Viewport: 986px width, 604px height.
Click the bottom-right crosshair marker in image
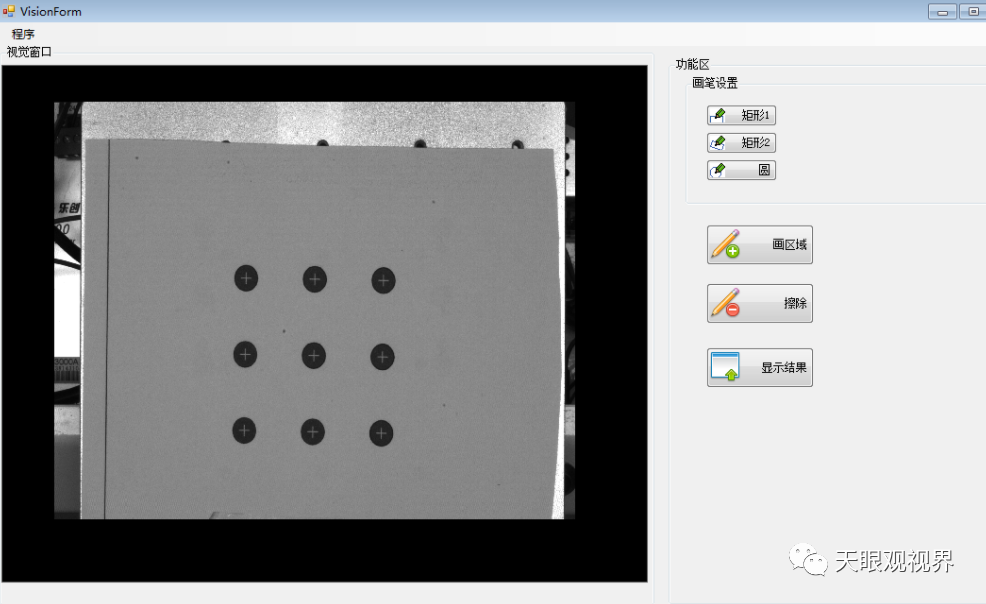tap(381, 433)
